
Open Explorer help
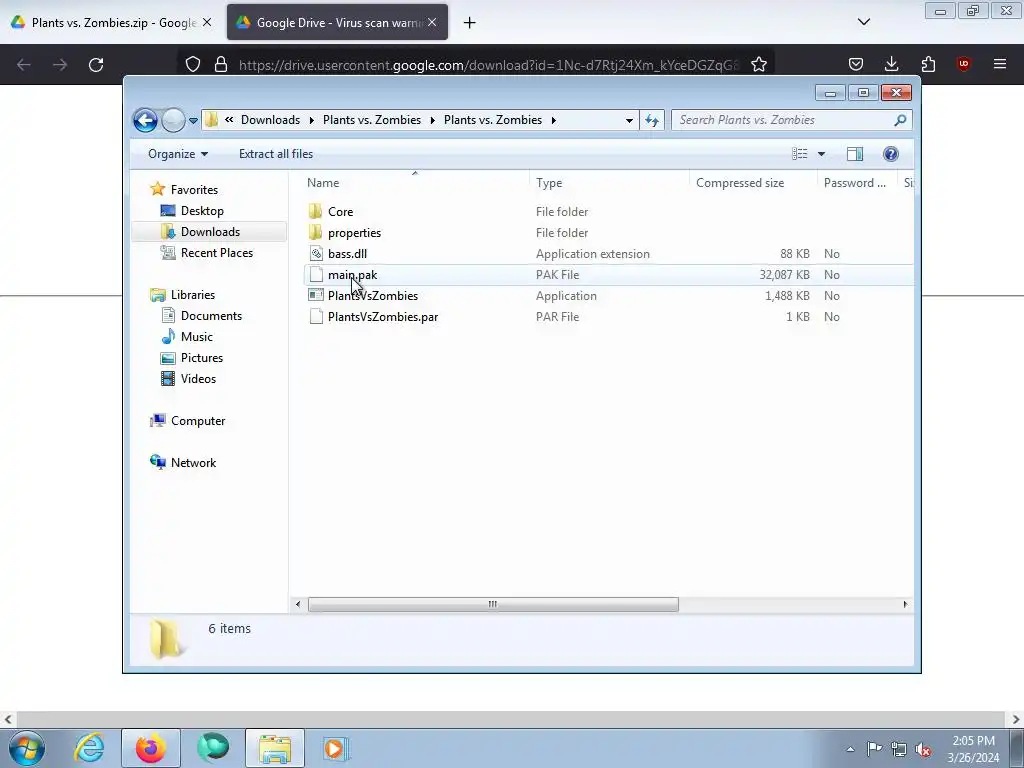pos(891,154)
